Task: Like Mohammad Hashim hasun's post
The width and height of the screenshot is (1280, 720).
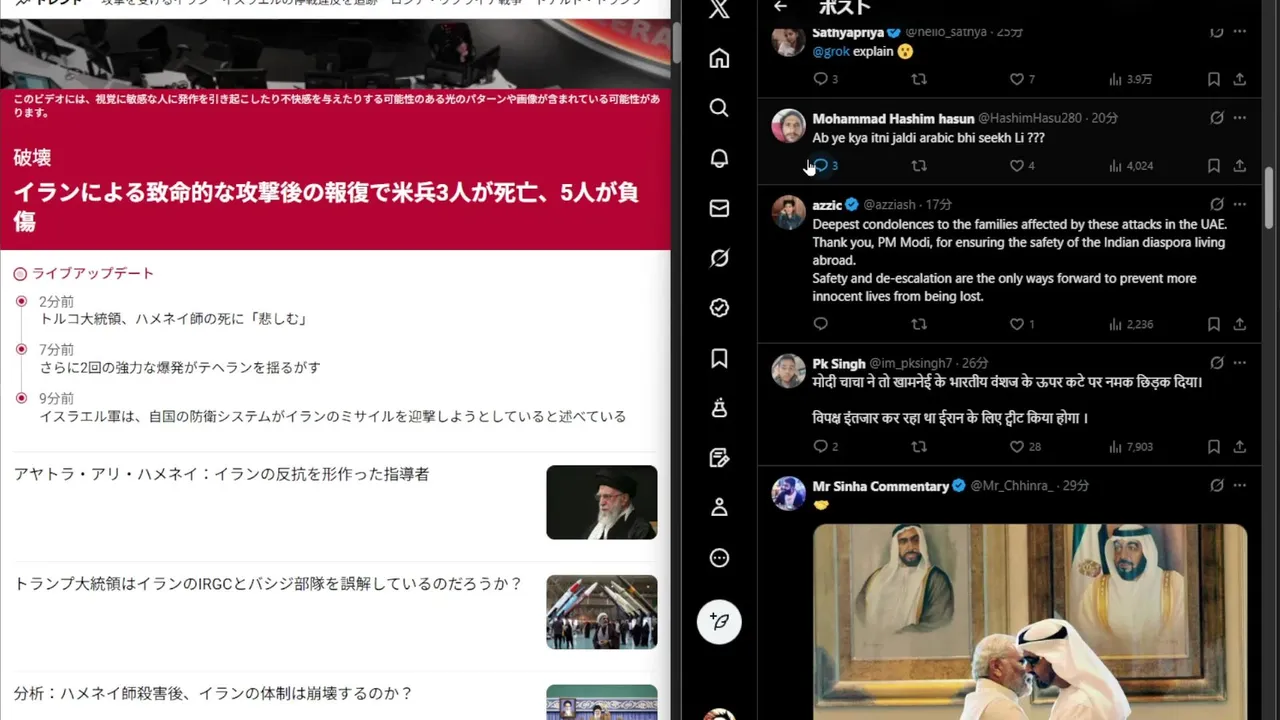Action: pos(1017,166)
